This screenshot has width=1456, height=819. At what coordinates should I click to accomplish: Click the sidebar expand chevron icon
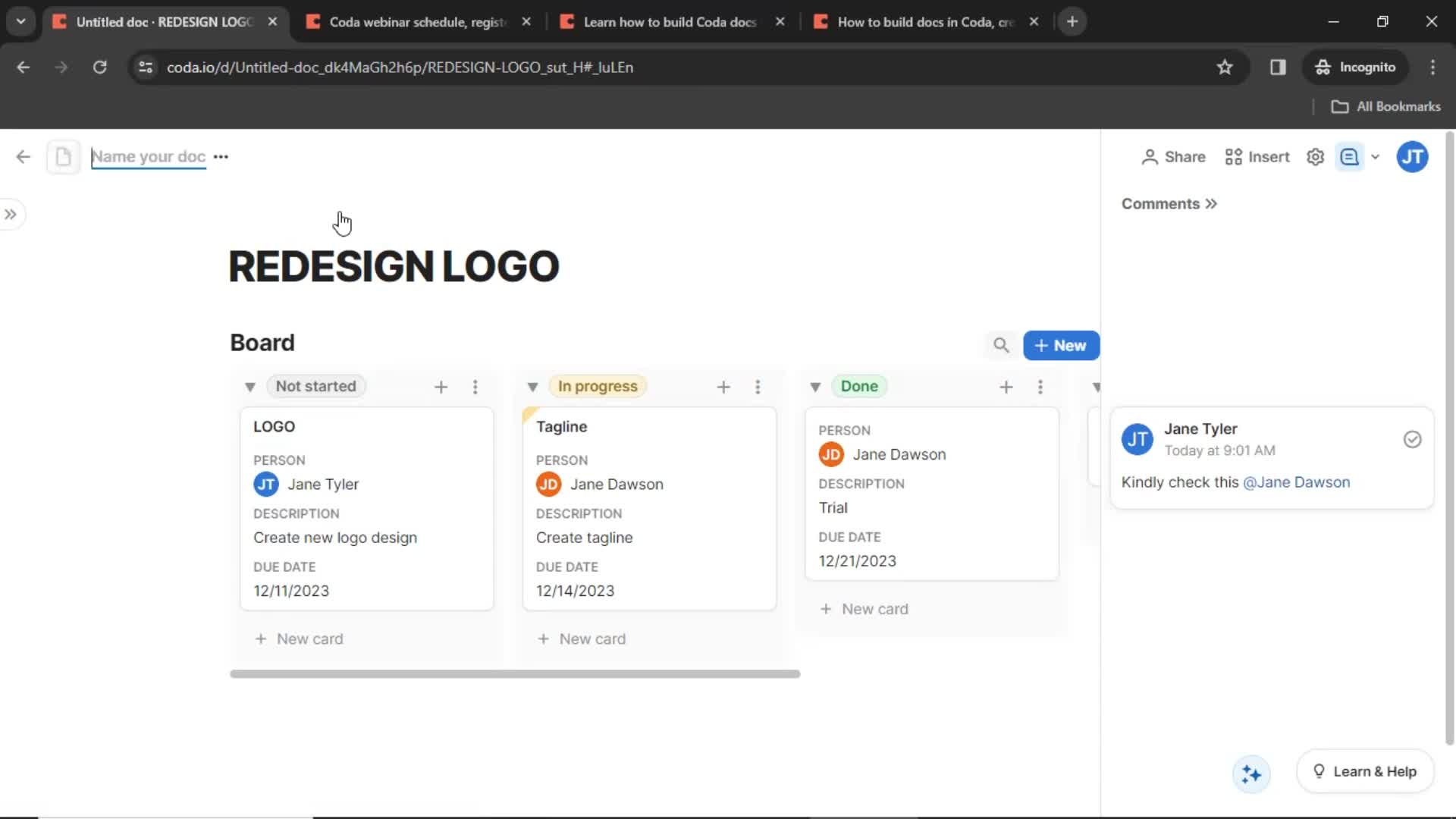(11, 214)
